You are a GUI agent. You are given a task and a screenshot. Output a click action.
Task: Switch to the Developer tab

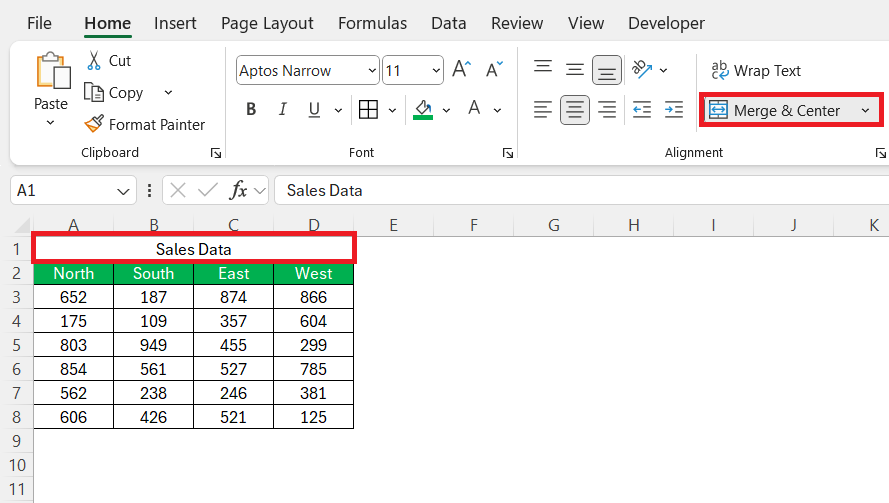click(x=666, y=23)
